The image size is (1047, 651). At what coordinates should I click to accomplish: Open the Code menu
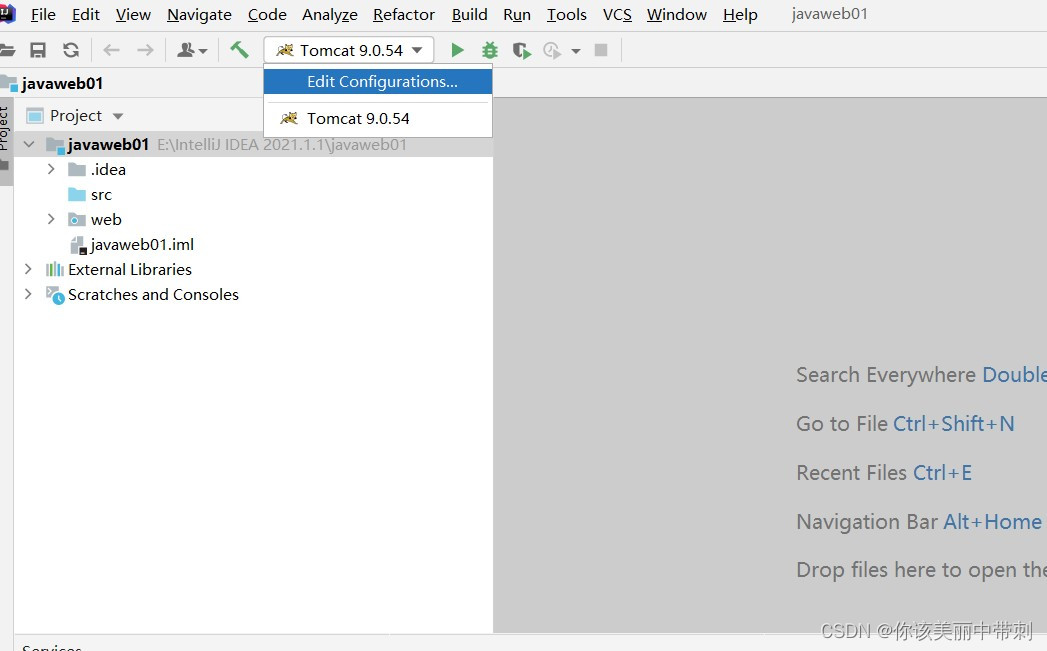coord(267,15)
